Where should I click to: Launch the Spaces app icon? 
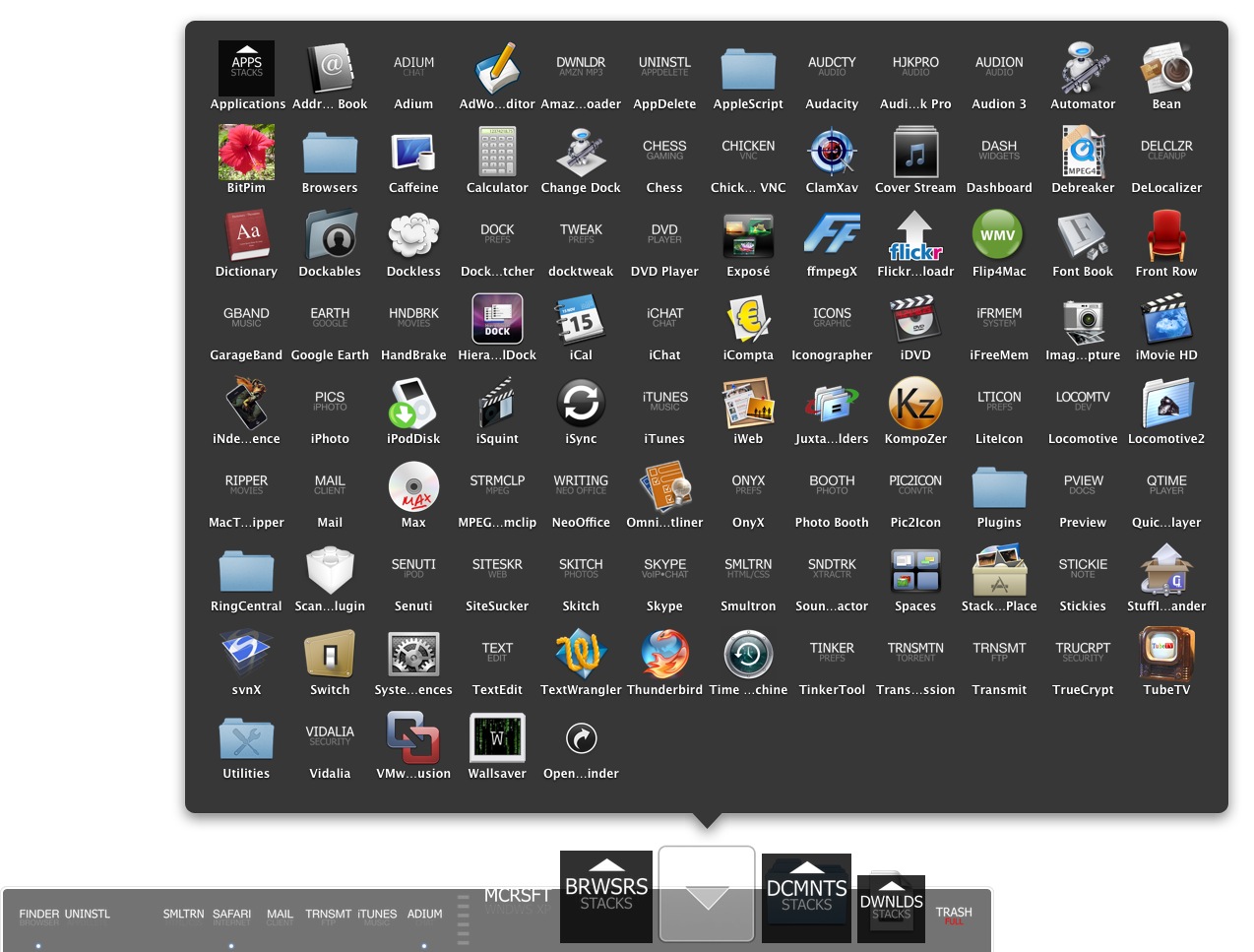pyautogui.click(x=915, y=570)
